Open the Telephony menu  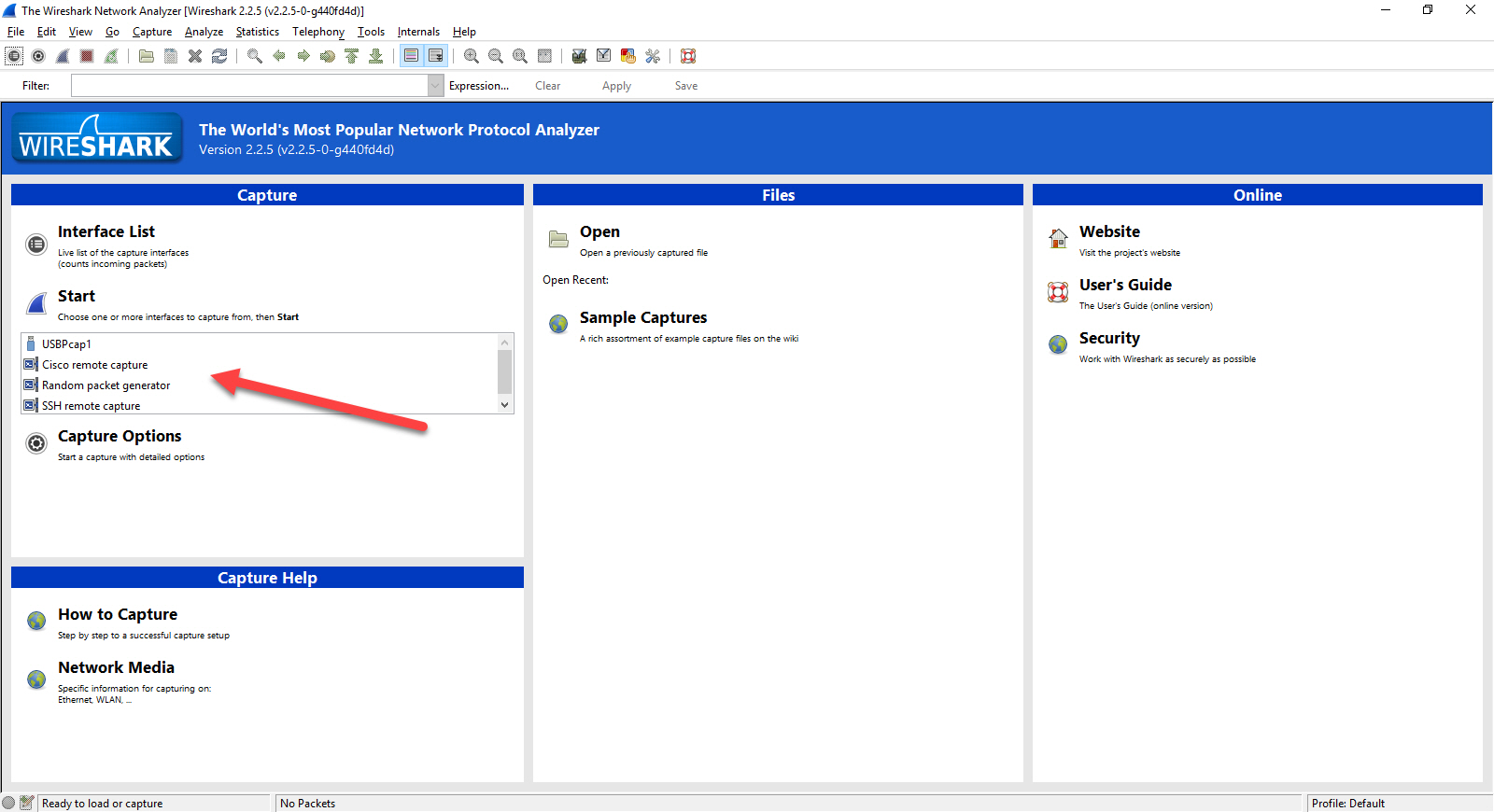click(x=317, y=32)
